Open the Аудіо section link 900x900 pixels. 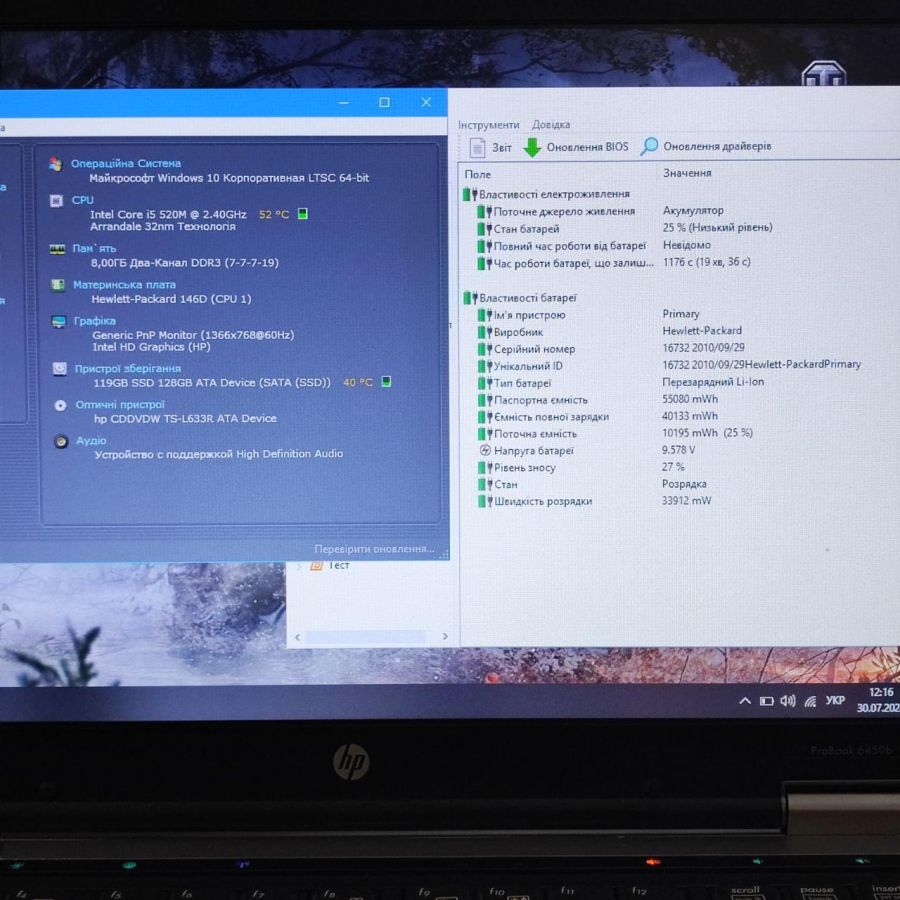point(91,441)
